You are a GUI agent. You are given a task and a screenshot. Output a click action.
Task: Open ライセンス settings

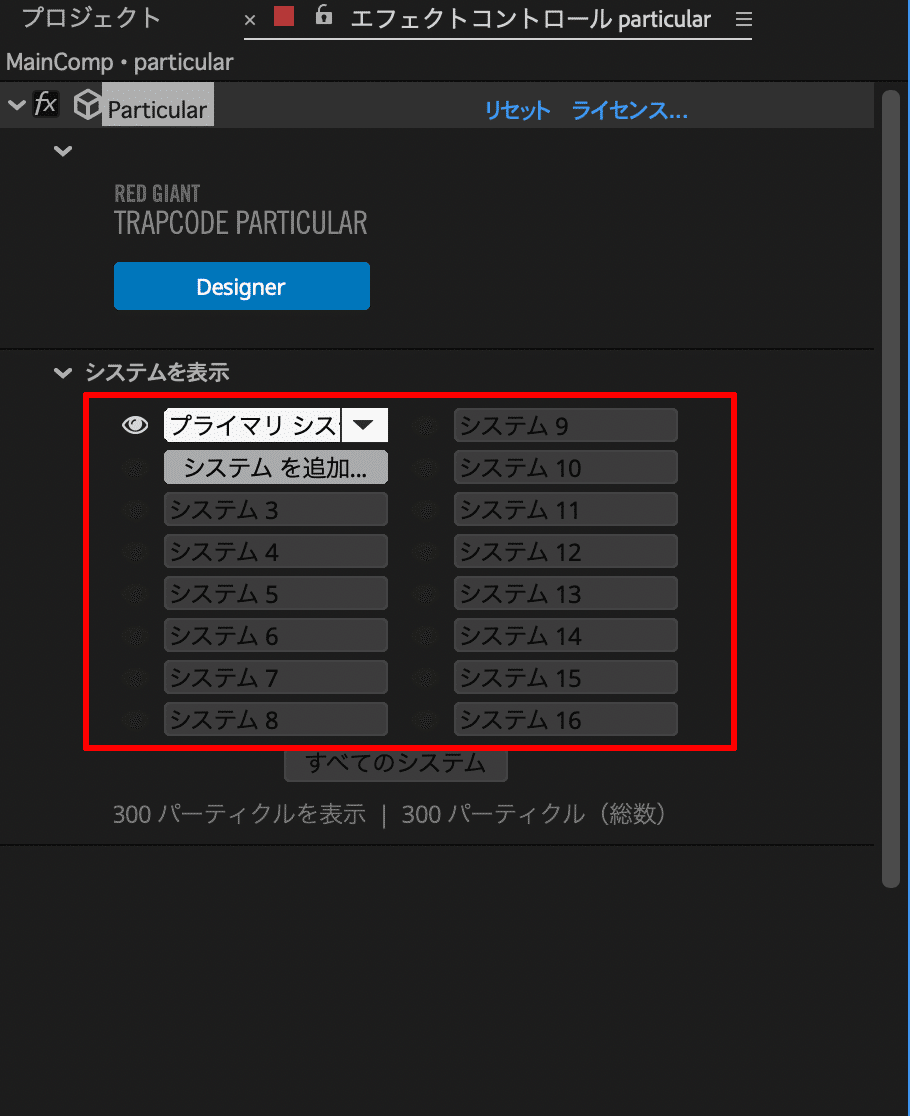pos(629,111)
